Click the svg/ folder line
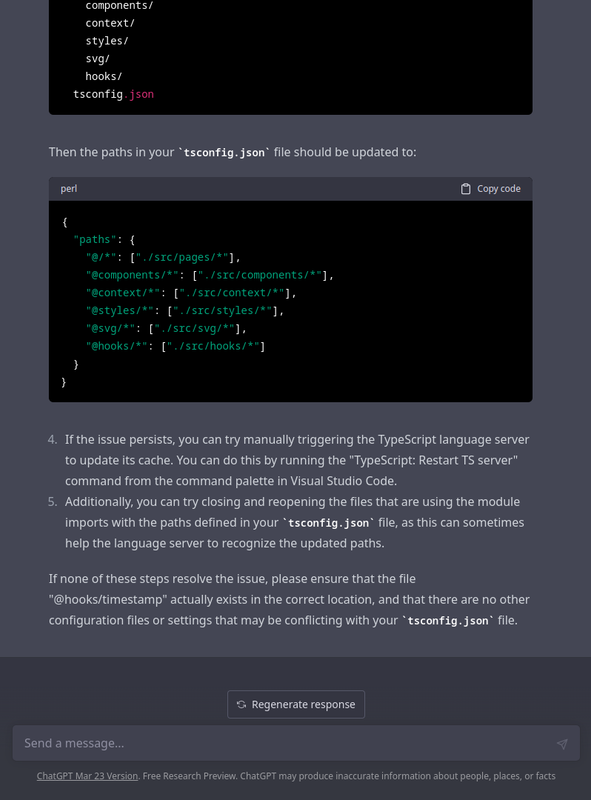This screenshot has height=800, width=591. coord(97,59)
